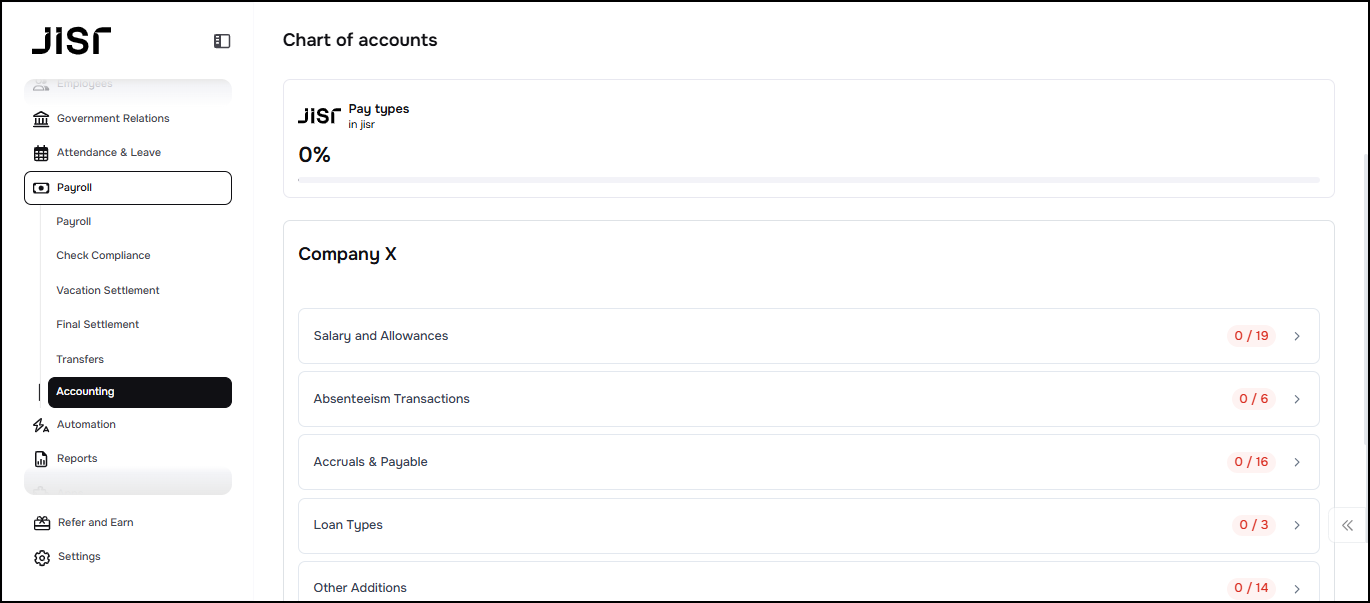Click the Automation lightning icon
1370x603 pixels.
41,425
